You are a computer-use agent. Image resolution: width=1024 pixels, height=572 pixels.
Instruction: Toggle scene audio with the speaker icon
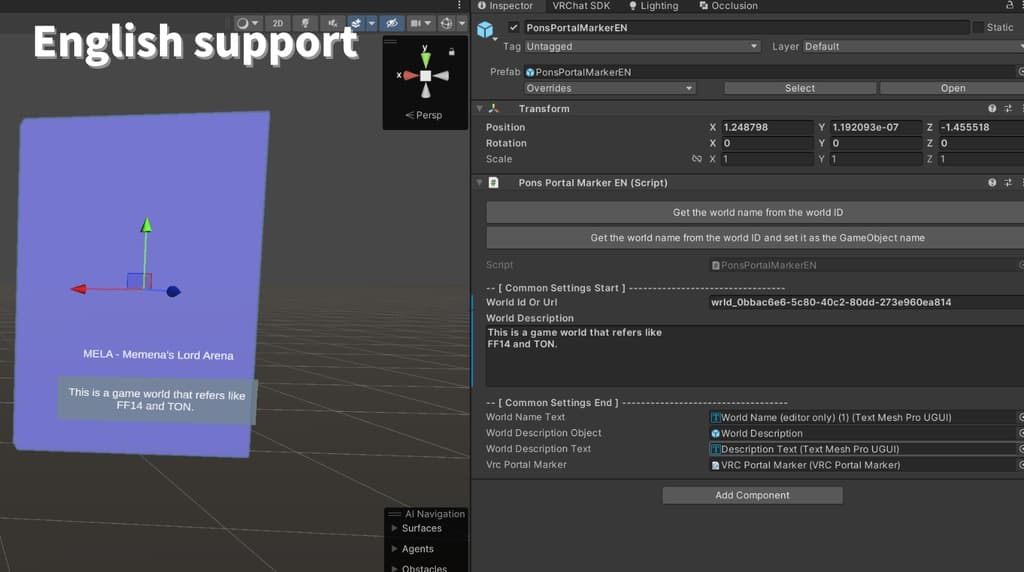[332, 23]
